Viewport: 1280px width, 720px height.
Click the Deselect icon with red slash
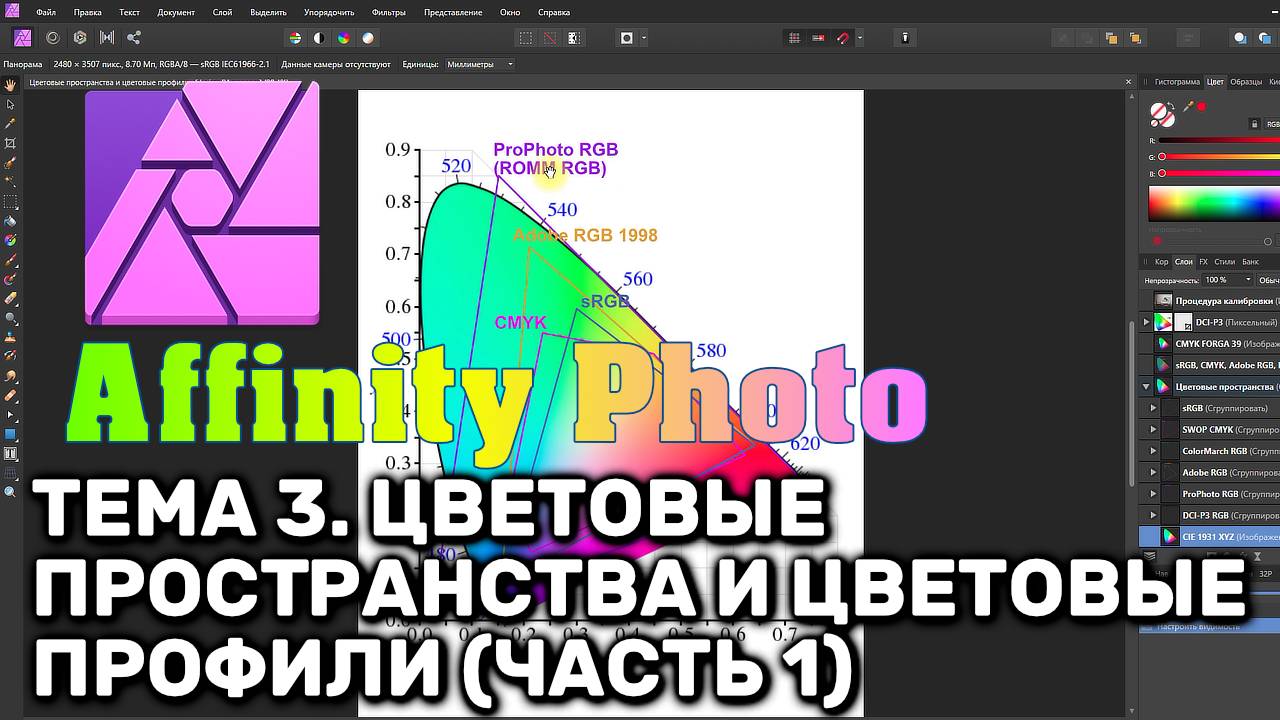[550, 38]
